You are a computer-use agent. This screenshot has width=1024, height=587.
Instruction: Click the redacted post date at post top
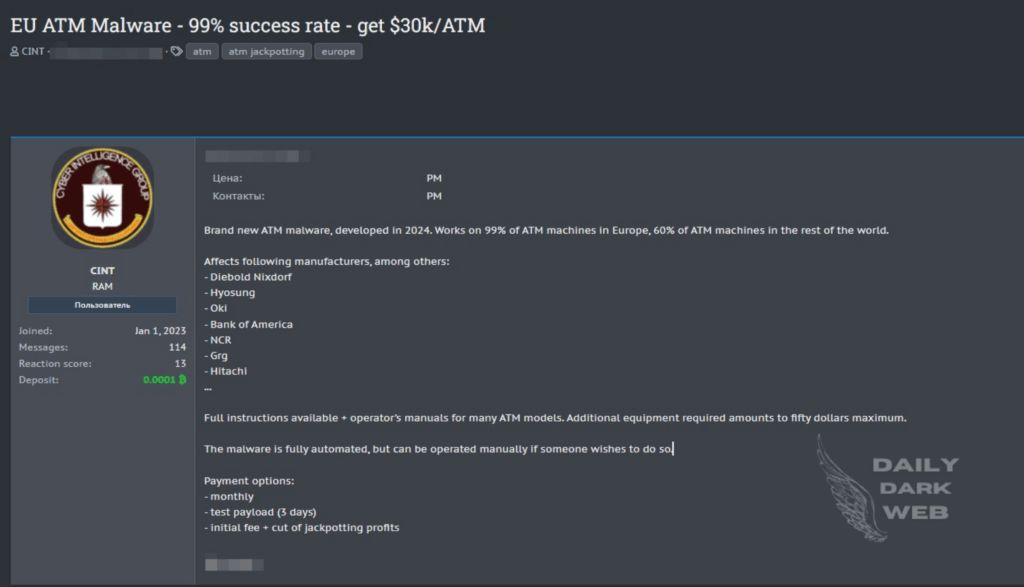(257, 156)
